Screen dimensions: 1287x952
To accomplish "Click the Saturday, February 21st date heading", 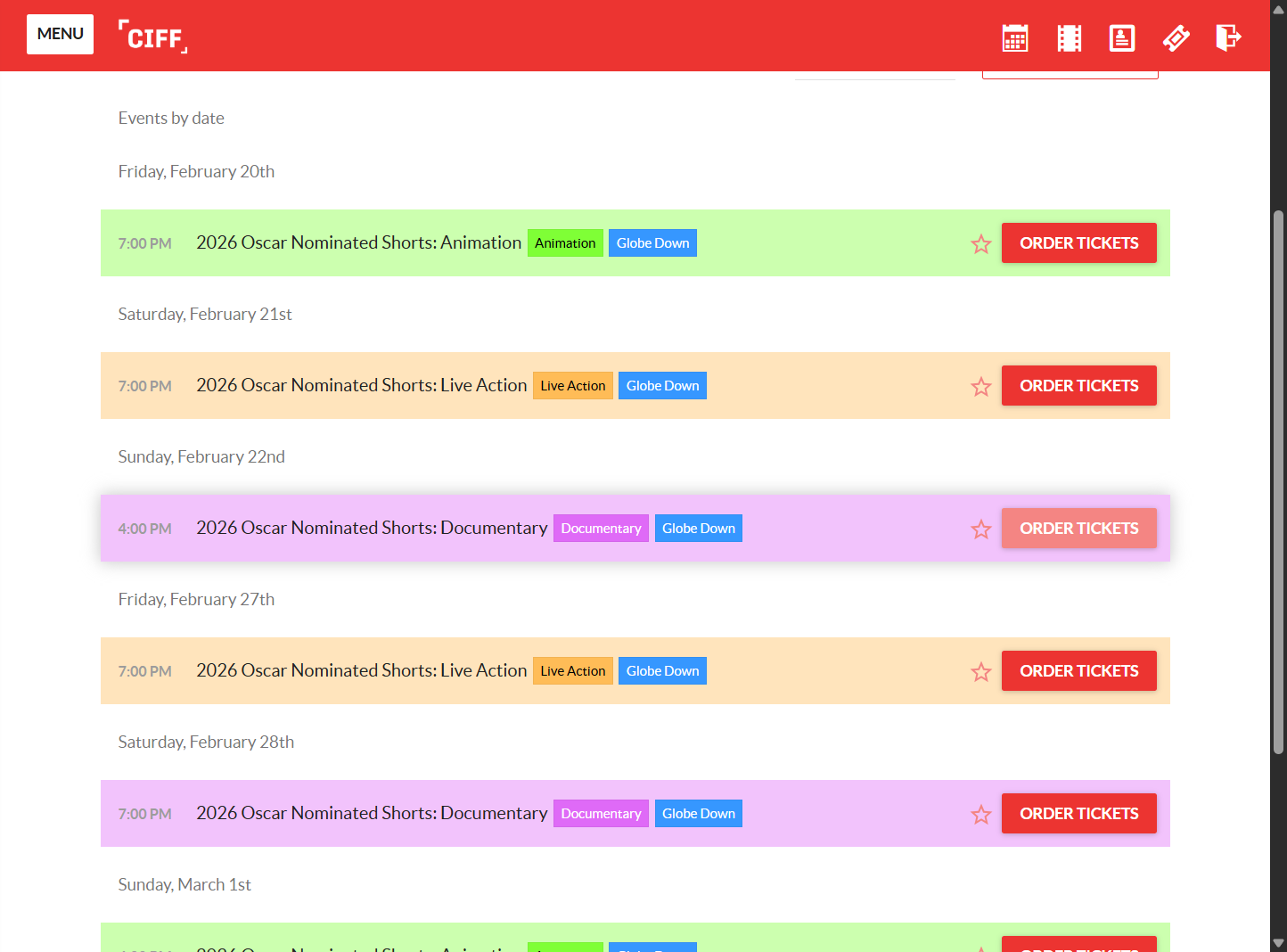I will click(x=205, y=314).
